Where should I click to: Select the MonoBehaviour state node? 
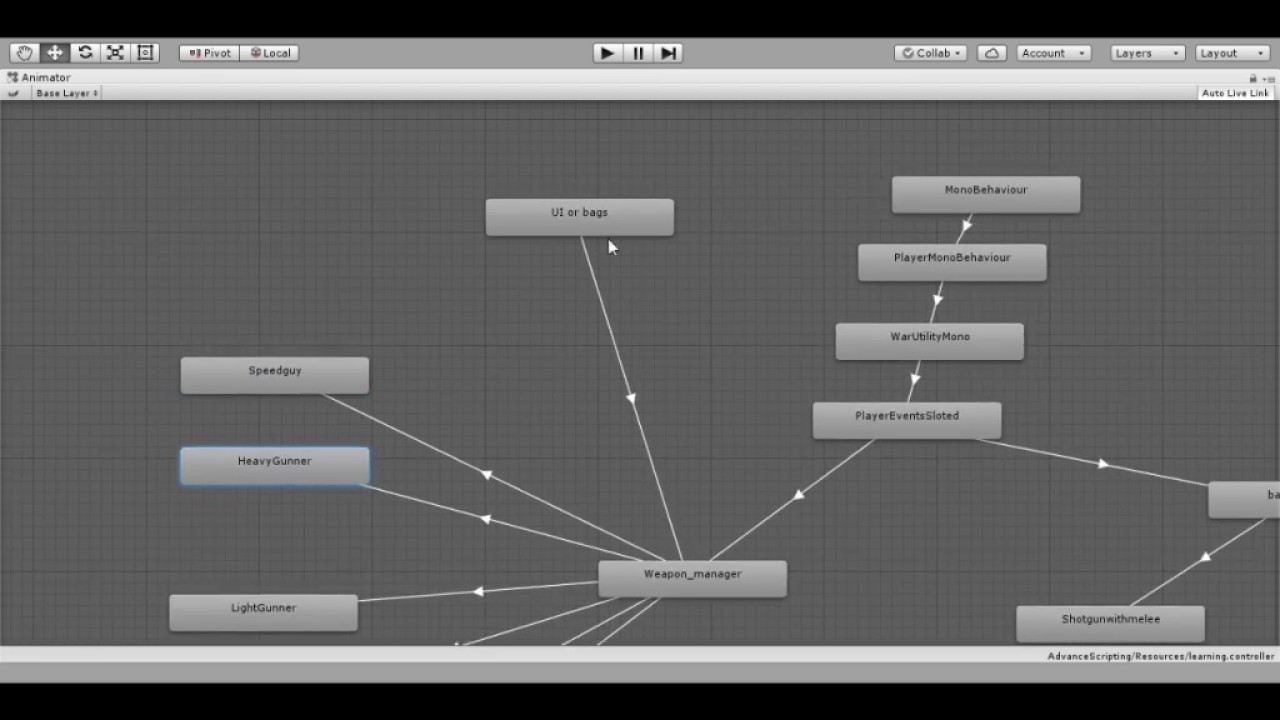pyautogui.click(x=986, y=194)
